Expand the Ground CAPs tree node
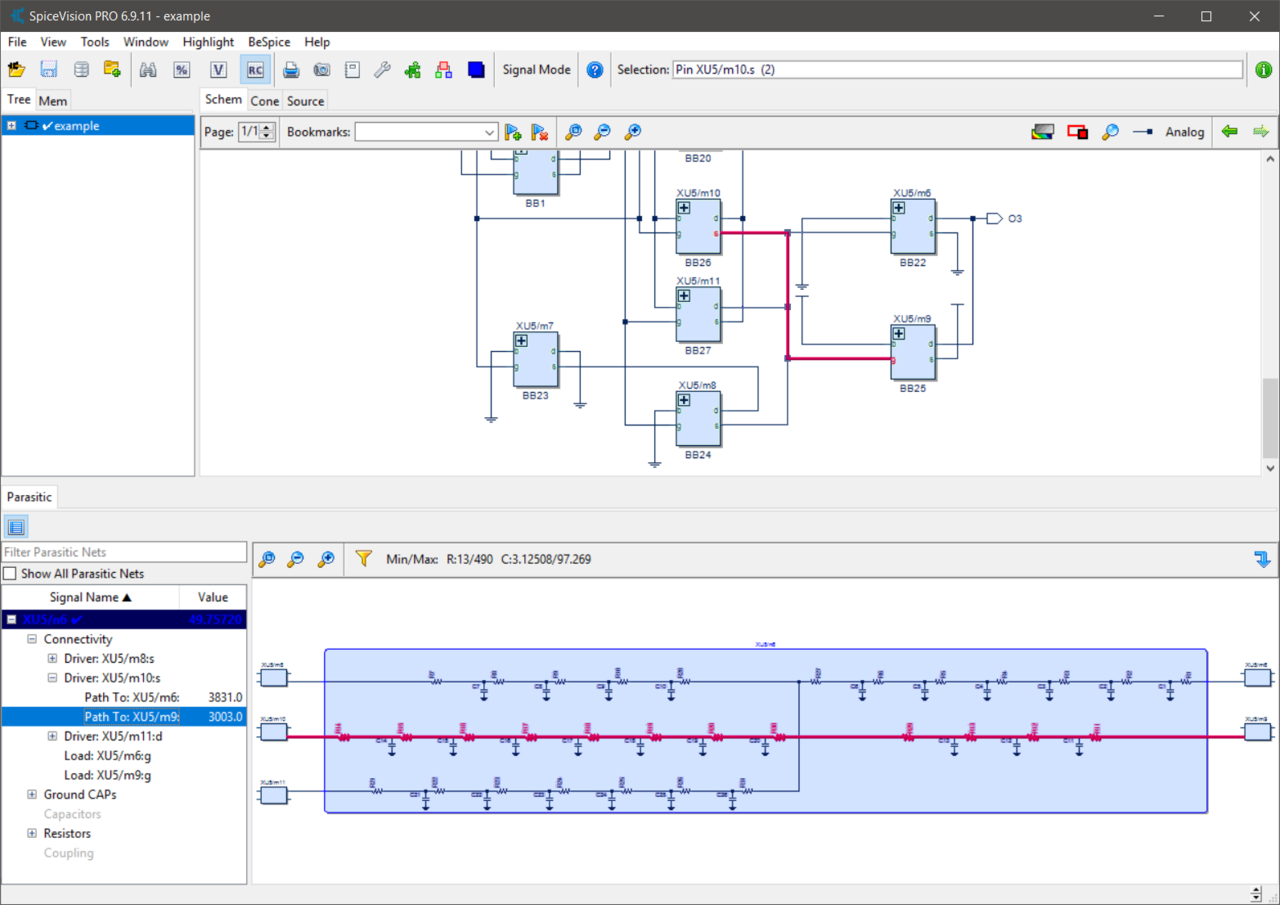 pyautogui.click(x=32, y=795)
